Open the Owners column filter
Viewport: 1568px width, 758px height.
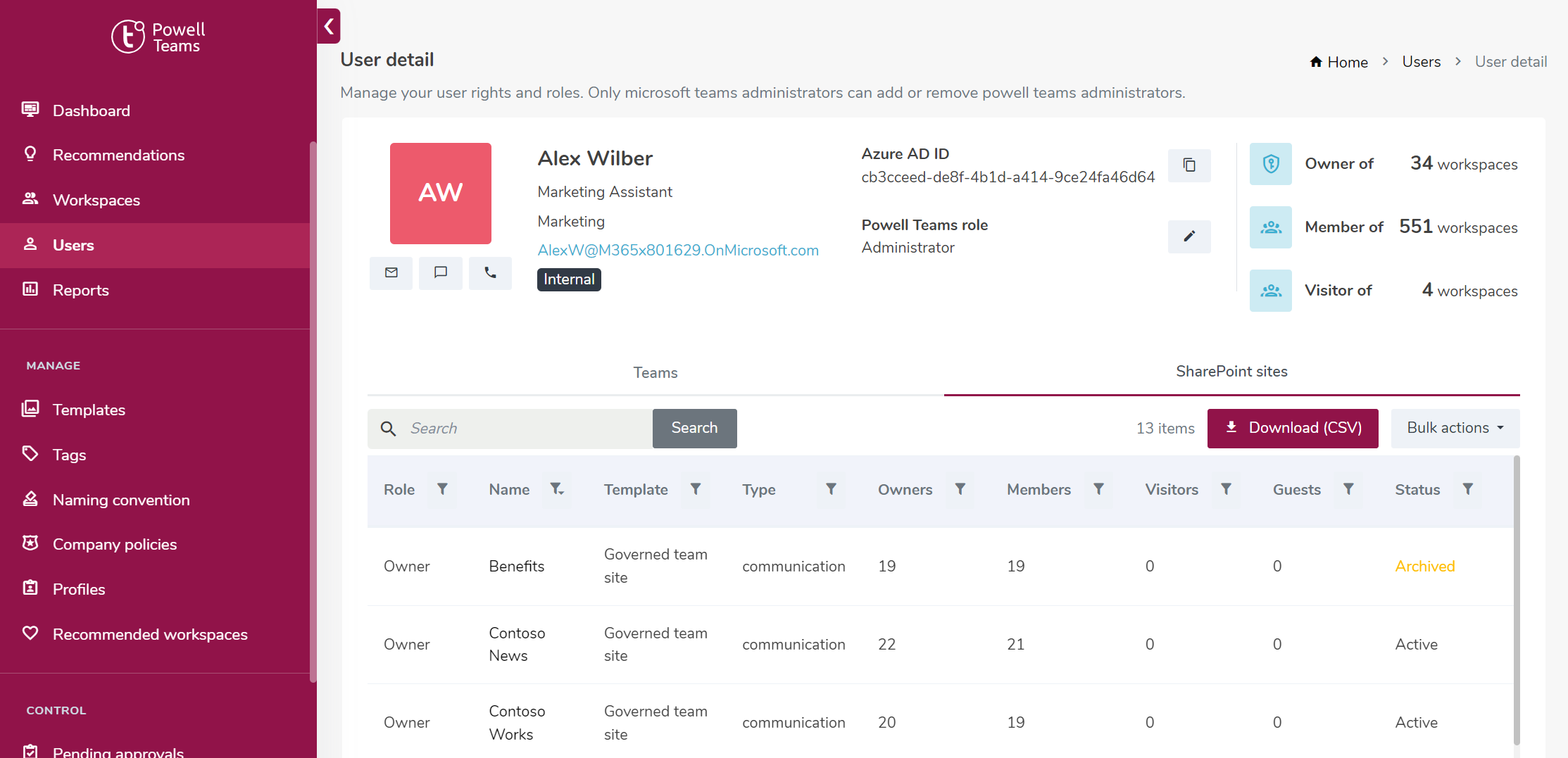[x=960, y=489]
